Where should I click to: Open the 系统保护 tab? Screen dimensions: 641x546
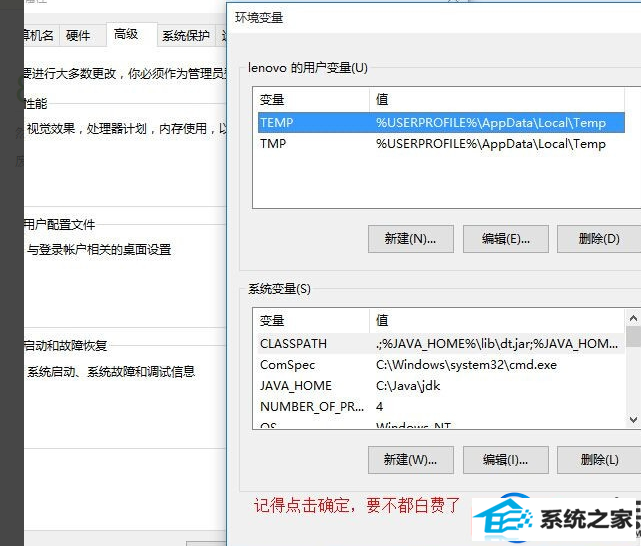186,36
